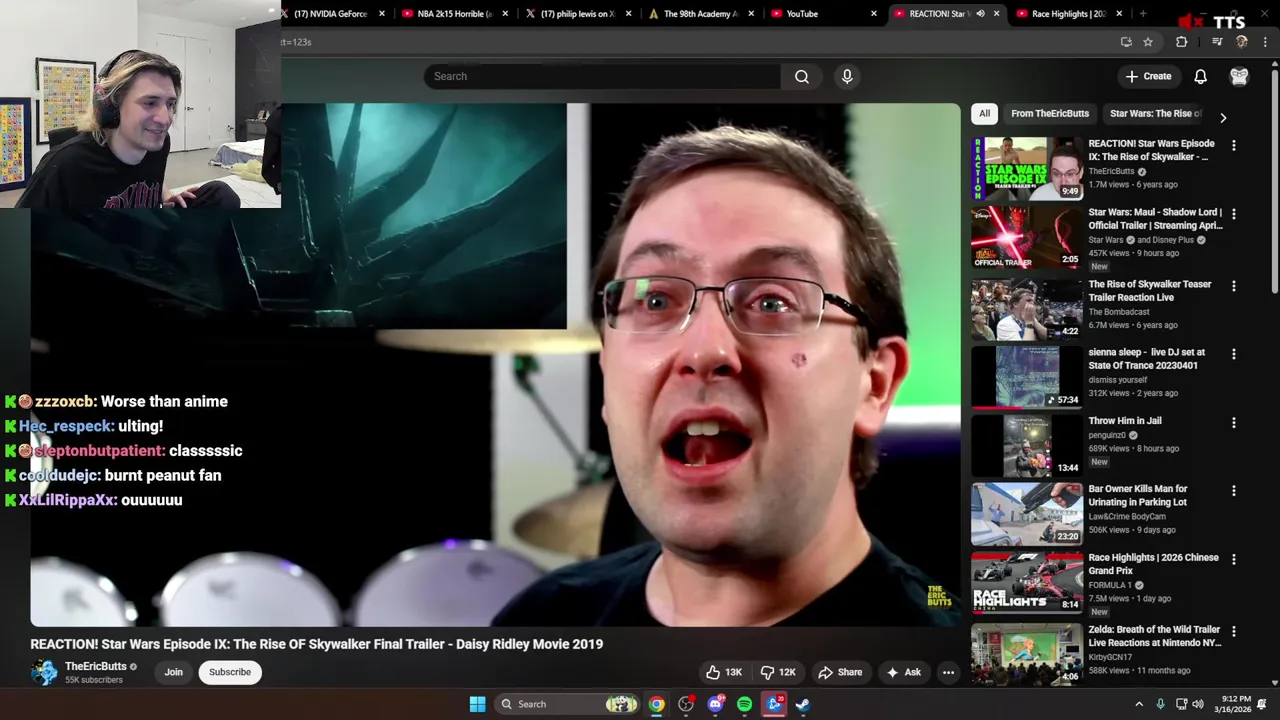Viewport: 1280px width, 720px height.
Task: Dislike the video with thumbs down (12K)
Action: tap(778, 672)
